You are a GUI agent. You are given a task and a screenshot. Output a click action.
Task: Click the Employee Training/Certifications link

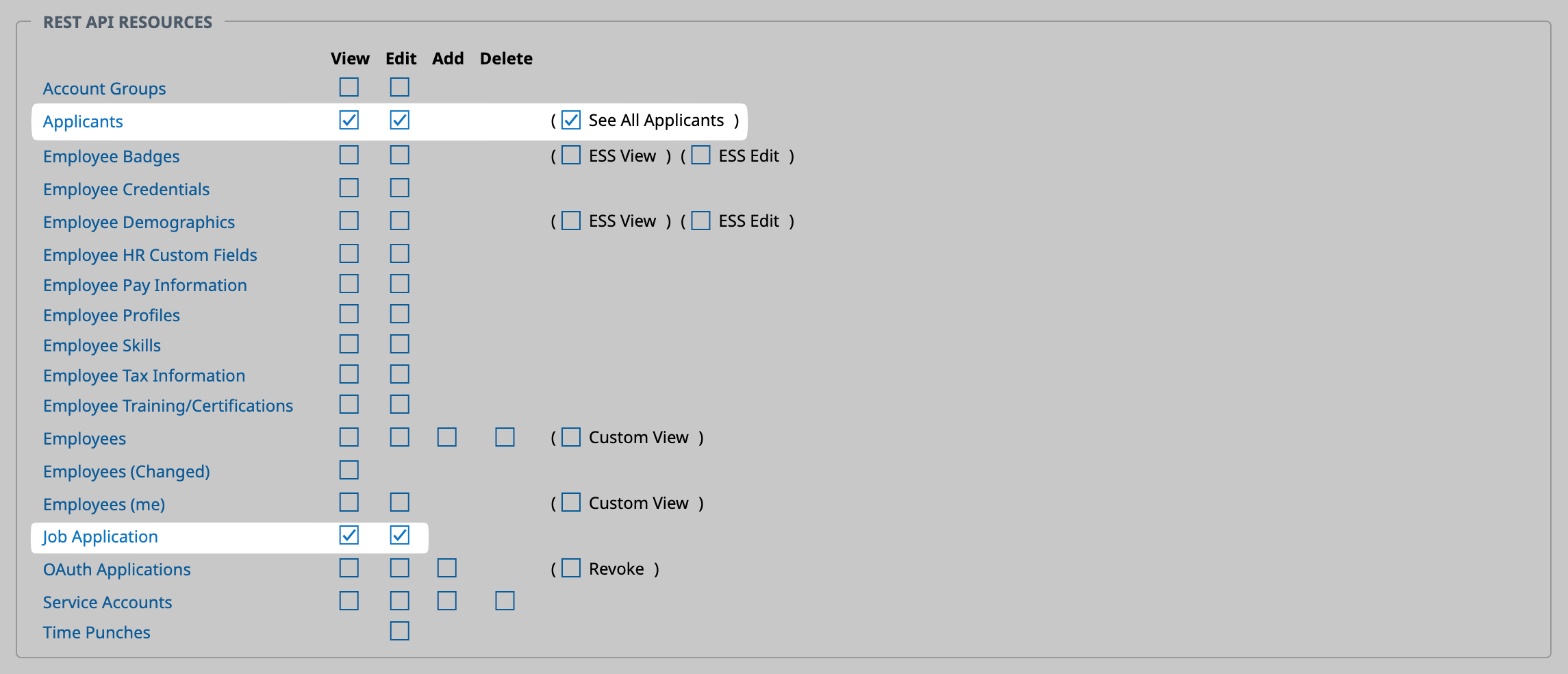168,406
